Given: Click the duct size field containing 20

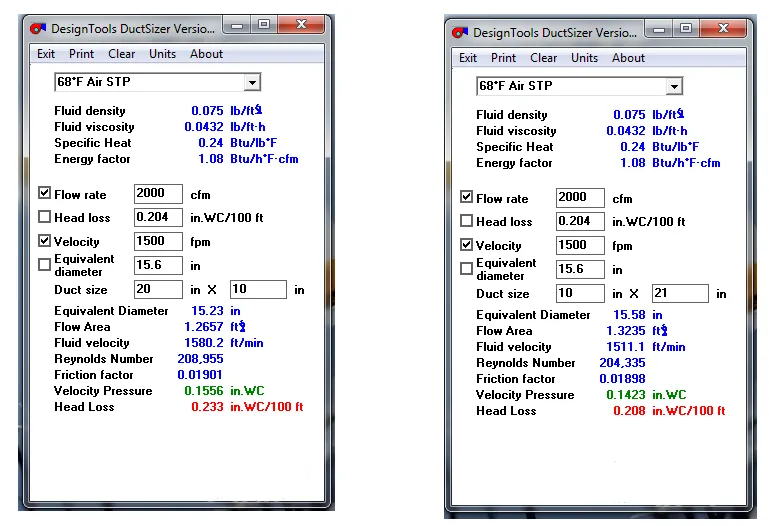Looking at the screenshot, I should [158, 290].
